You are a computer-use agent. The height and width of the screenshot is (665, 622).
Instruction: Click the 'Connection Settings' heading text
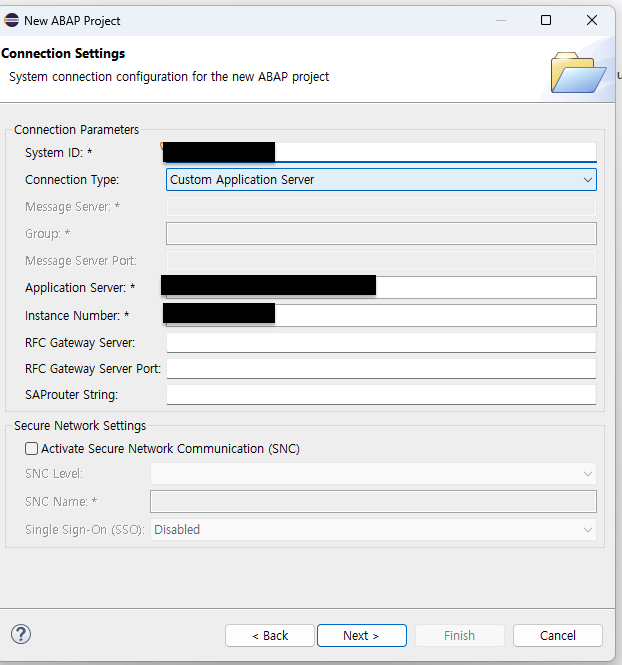tap(63, 53)
